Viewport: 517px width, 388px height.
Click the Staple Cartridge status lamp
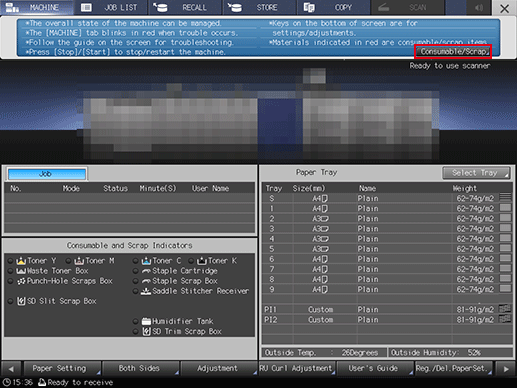pyautogui.click(x=136, y=271)
